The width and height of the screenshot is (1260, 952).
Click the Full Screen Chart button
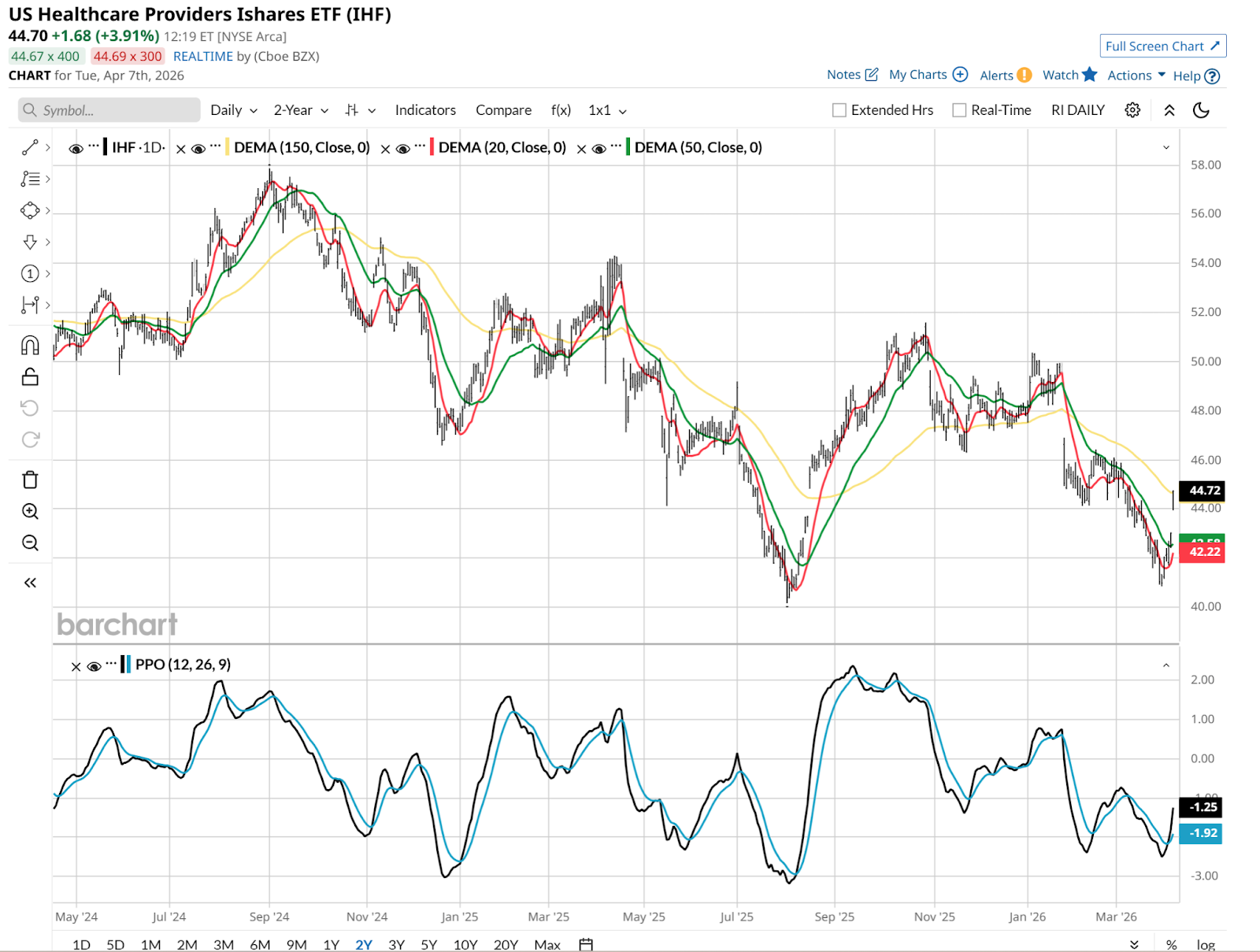[x=1162, y=46]
